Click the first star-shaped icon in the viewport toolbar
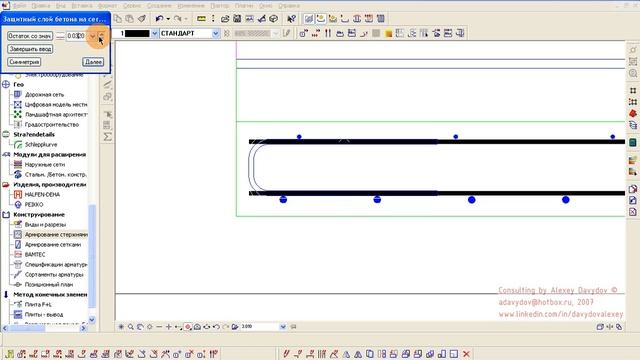640x360 pixels. click(121, 327)
